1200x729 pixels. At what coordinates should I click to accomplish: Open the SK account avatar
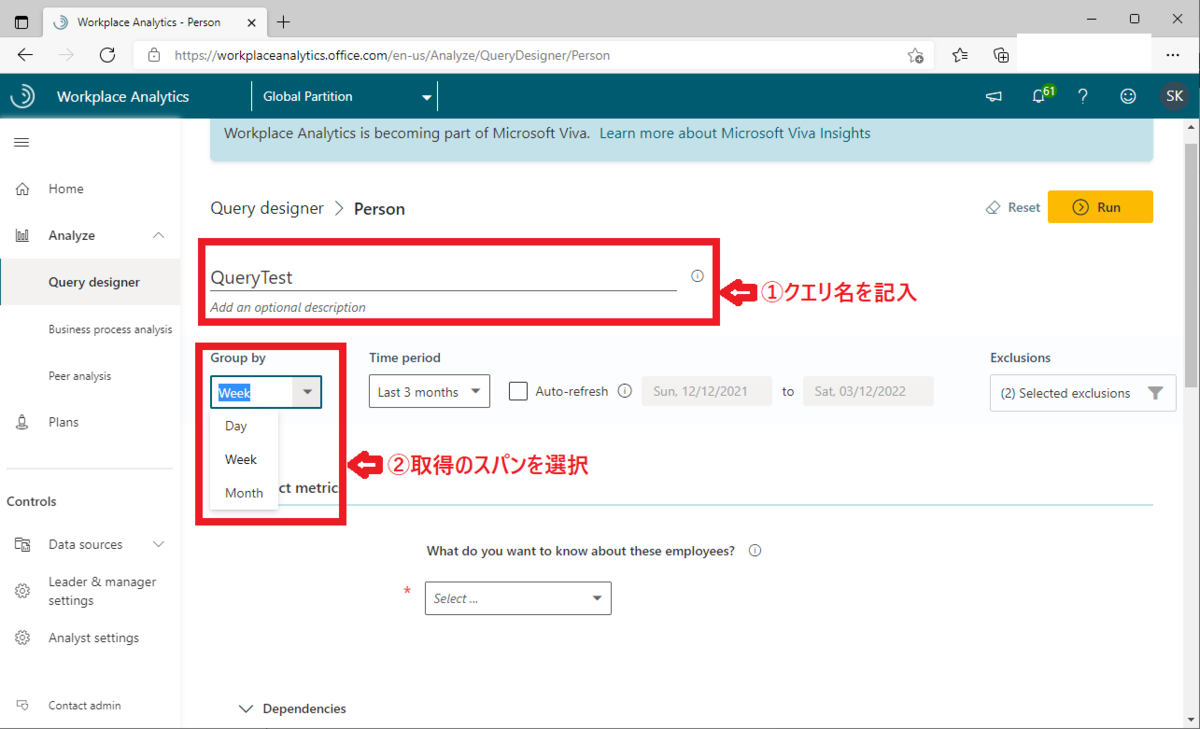pyautogui.click(x=1174, y=96)
